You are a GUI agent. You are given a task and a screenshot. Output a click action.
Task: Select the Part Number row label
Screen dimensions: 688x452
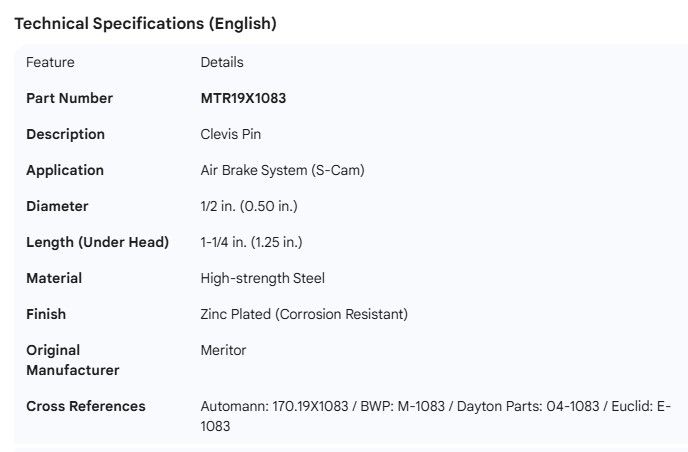click(x=69, y=98)
